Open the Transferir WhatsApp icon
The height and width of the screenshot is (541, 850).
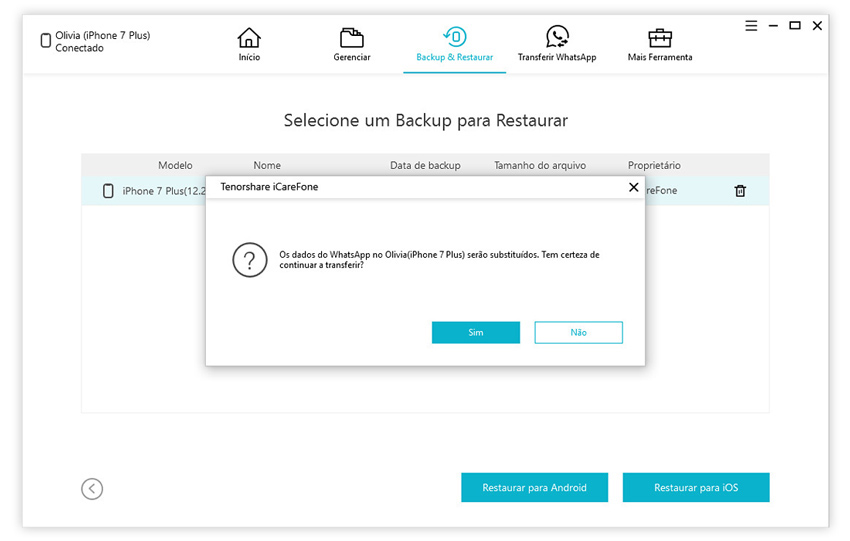click(557, 37)
